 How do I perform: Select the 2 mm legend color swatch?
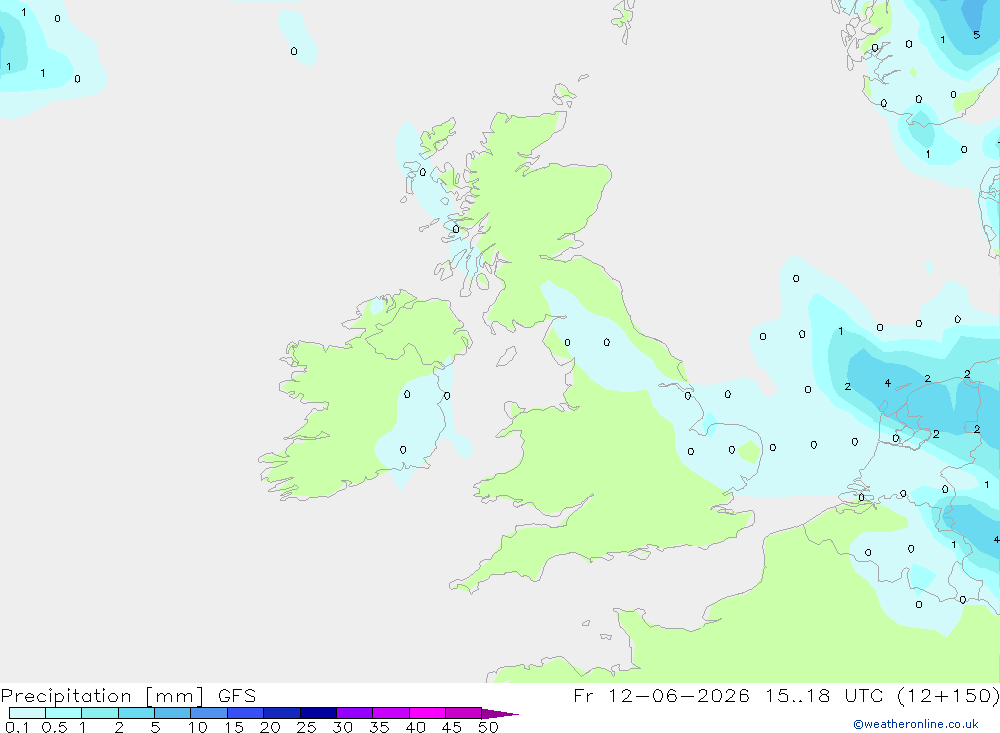(136, 713)
